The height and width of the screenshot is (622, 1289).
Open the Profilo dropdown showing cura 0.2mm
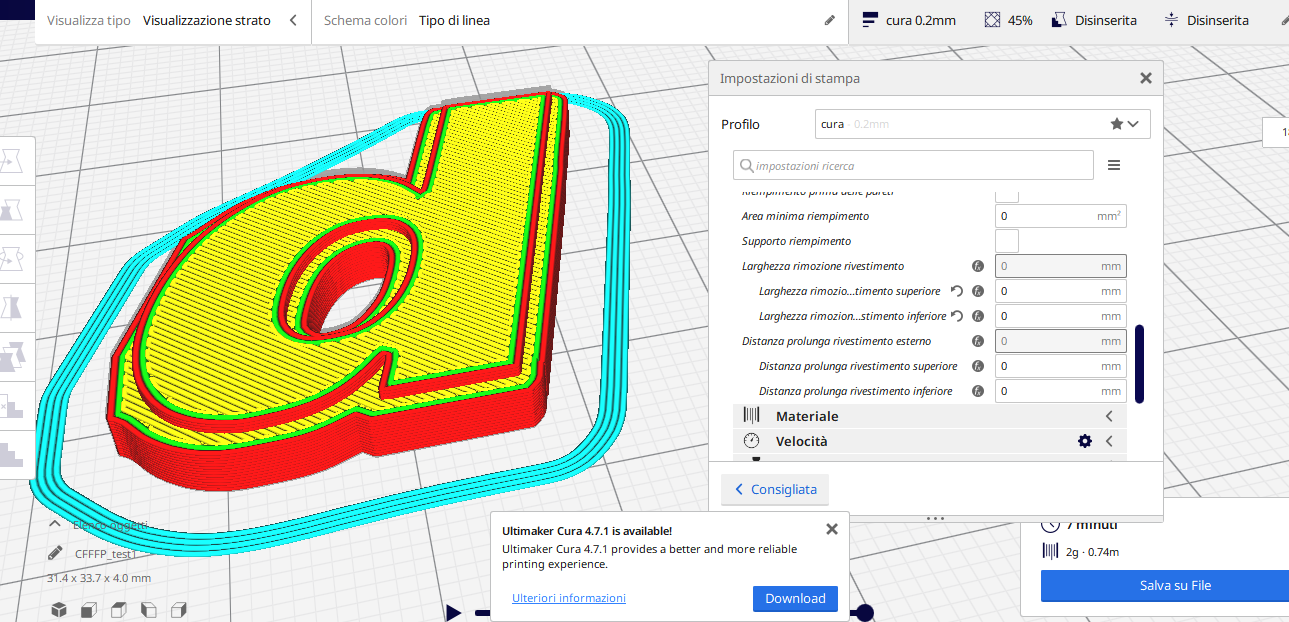982,124
